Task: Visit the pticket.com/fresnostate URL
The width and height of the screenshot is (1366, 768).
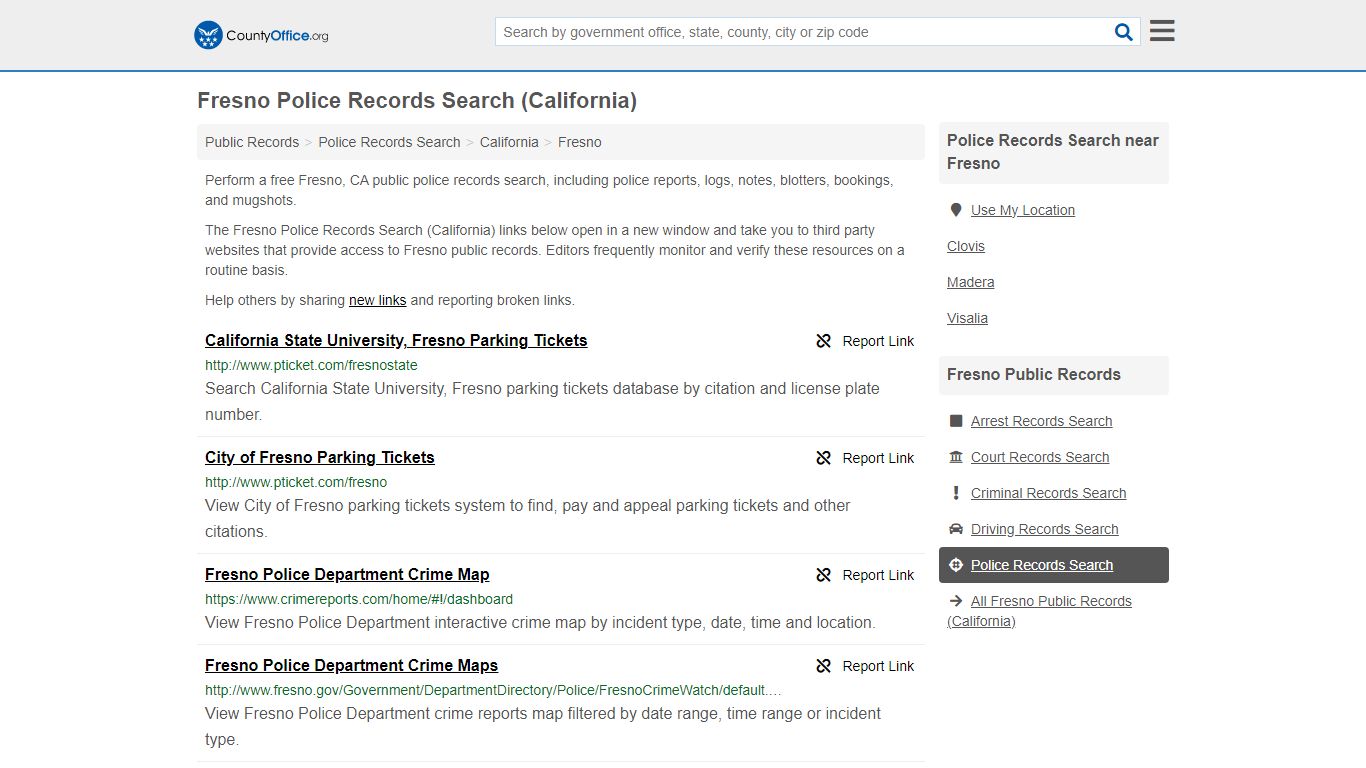Action: coord(311,365)
